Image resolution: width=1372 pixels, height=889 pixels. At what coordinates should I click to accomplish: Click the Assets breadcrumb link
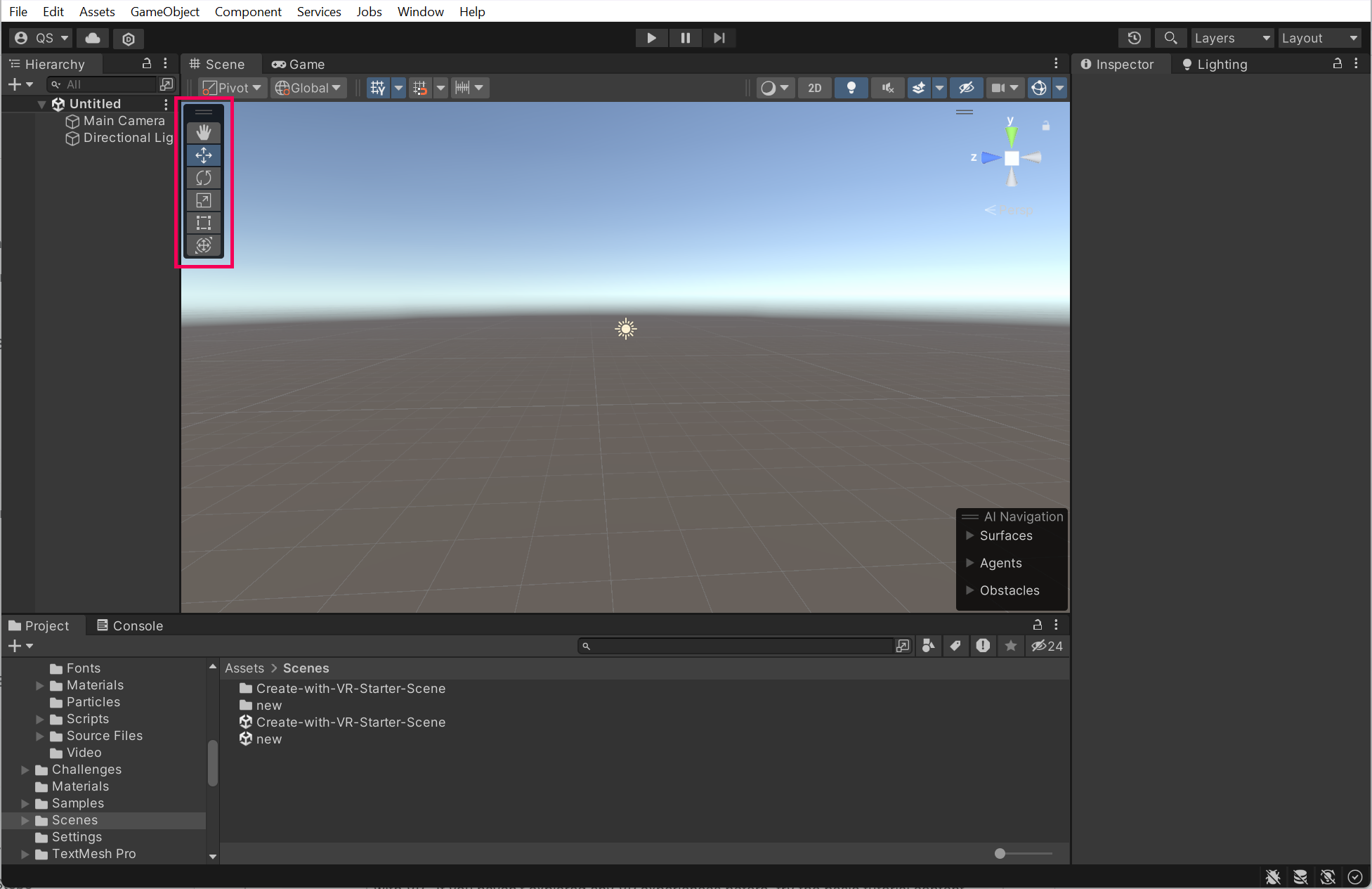pyautogui.click(x=244, y=668)
